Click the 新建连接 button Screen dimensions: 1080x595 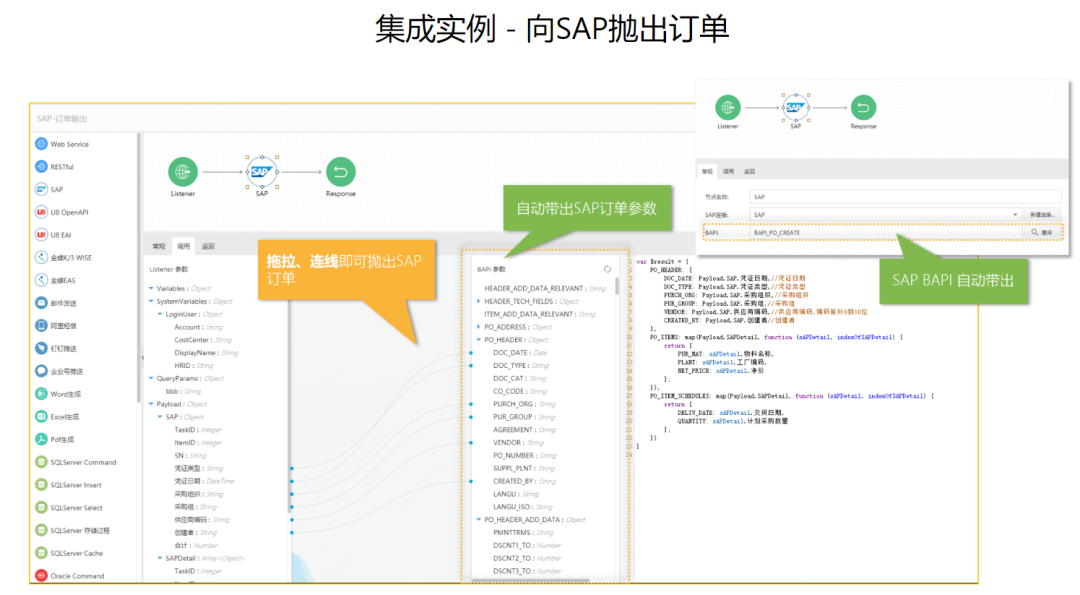1043,214
